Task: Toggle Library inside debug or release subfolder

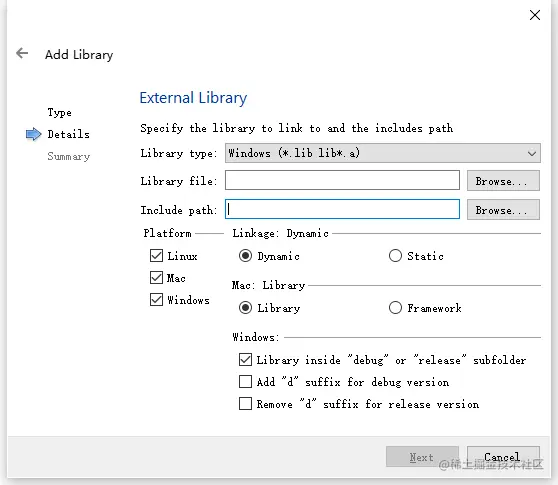Action: [x=245, y=360]
